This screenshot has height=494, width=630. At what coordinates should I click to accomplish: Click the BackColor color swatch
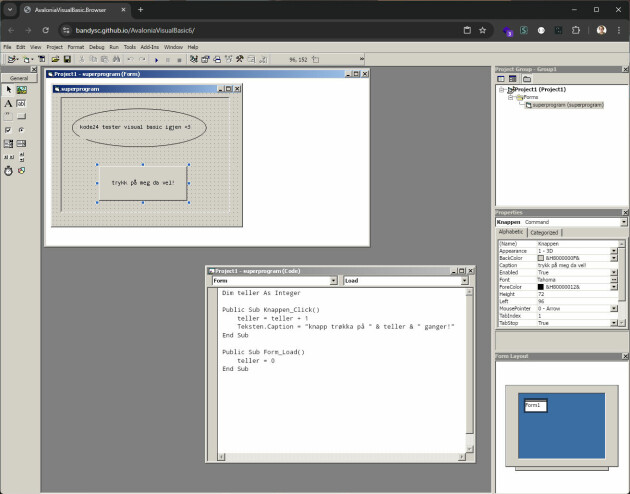click(x=541, y=258)
